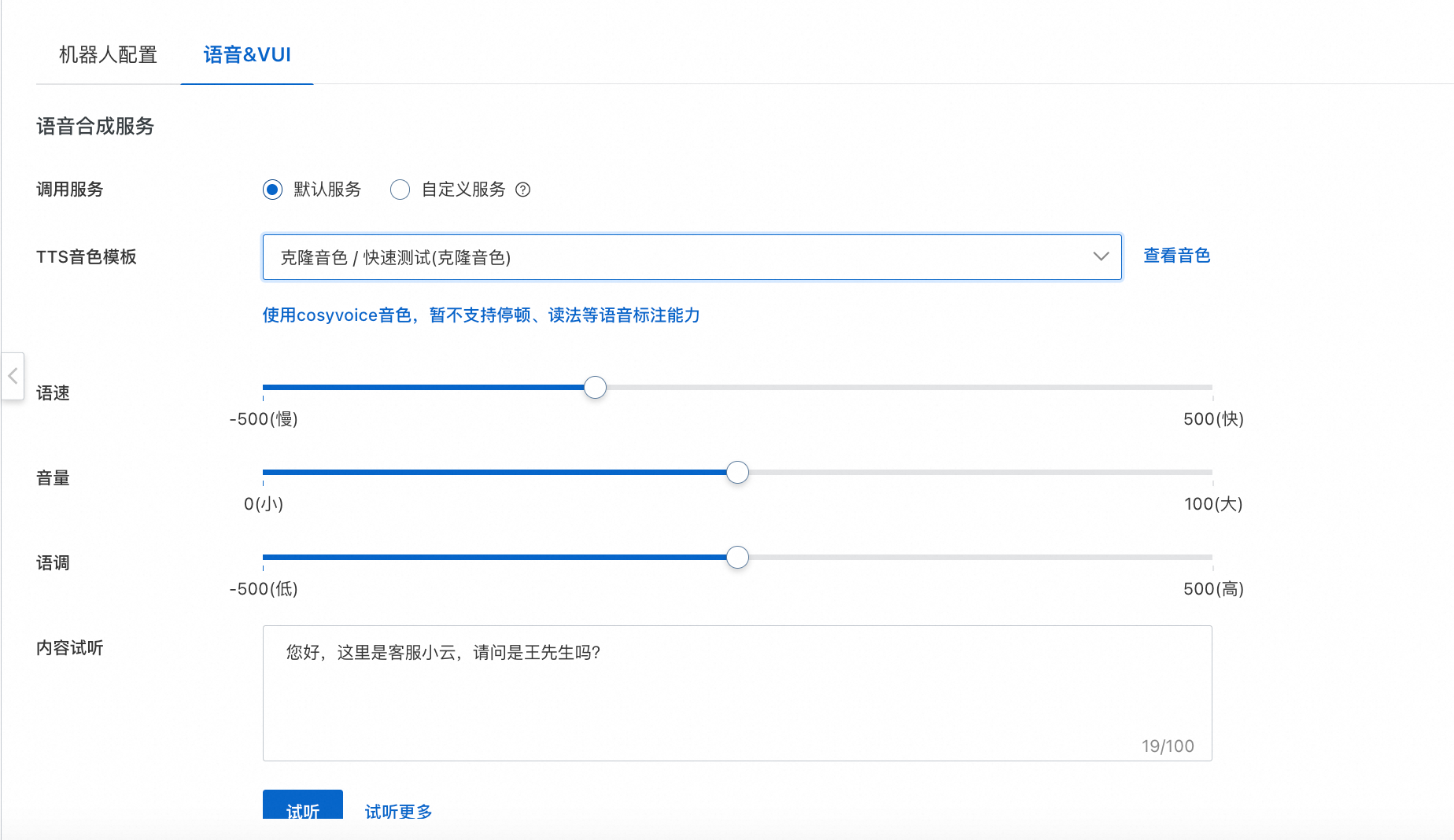Image resolution: width=1454 pixels, height=840 pixels.
Task: Open the 试听更多 link
Action: pyautogui.click(x=398, y=812)
